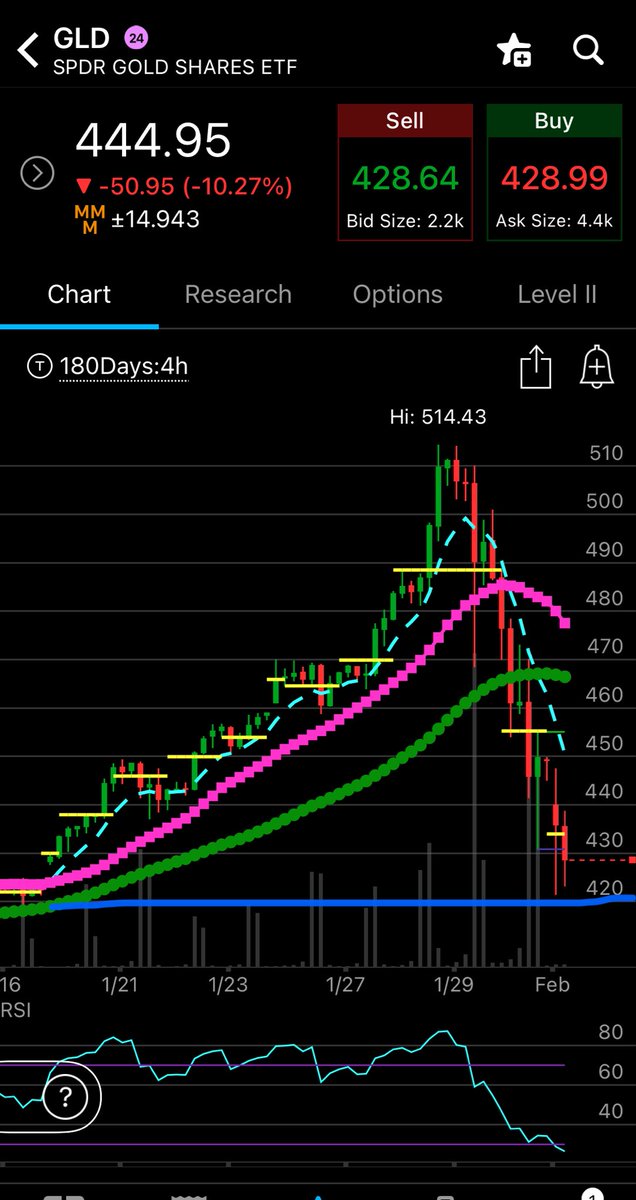Open the Options tab
This screenshot has width=636, height=1200.
[x=397, y=294]
